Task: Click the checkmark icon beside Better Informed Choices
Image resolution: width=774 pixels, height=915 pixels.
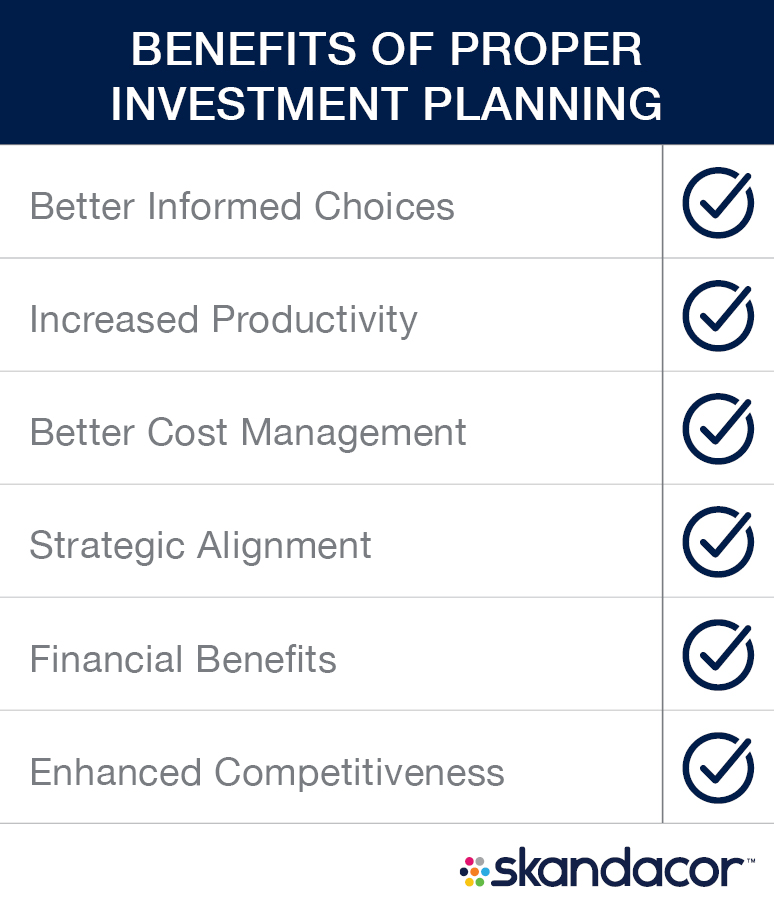Action: pos(718,202)
